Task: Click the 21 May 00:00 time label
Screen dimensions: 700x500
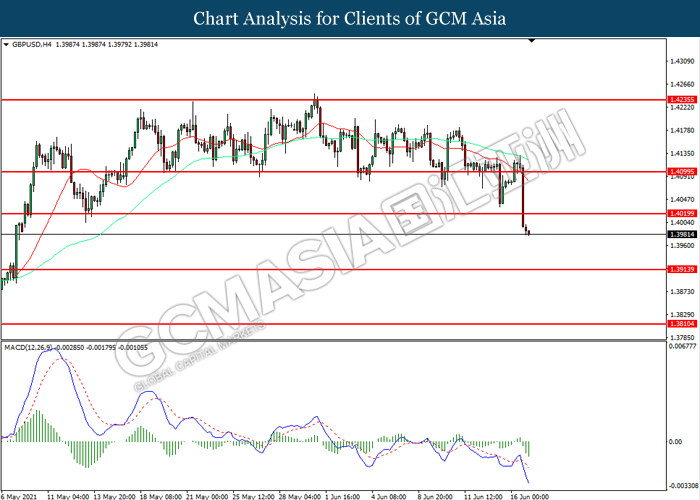Action: tap(207, 496)
